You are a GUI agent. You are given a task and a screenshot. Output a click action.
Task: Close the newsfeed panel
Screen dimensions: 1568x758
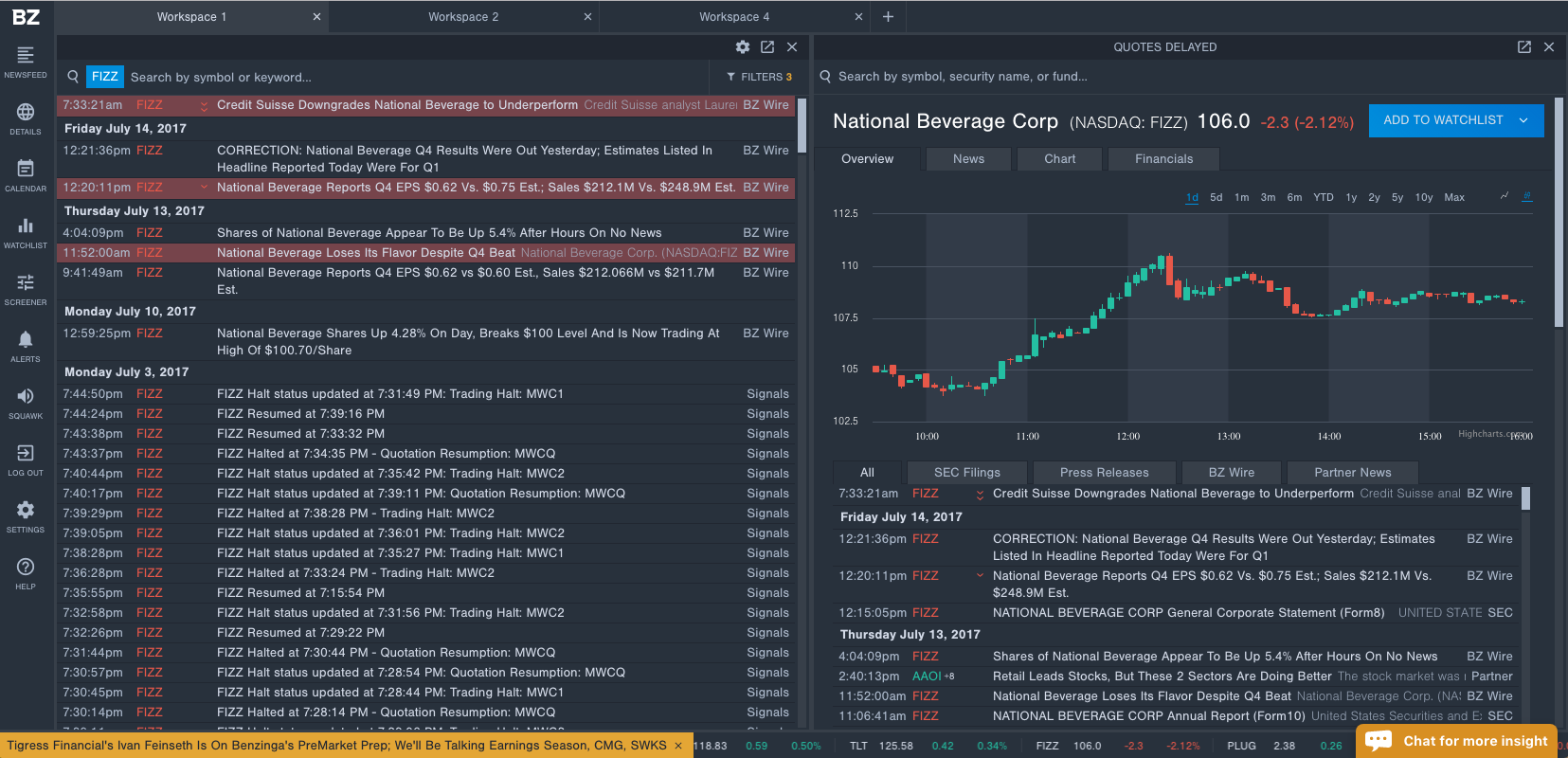[x=792, y=46]
